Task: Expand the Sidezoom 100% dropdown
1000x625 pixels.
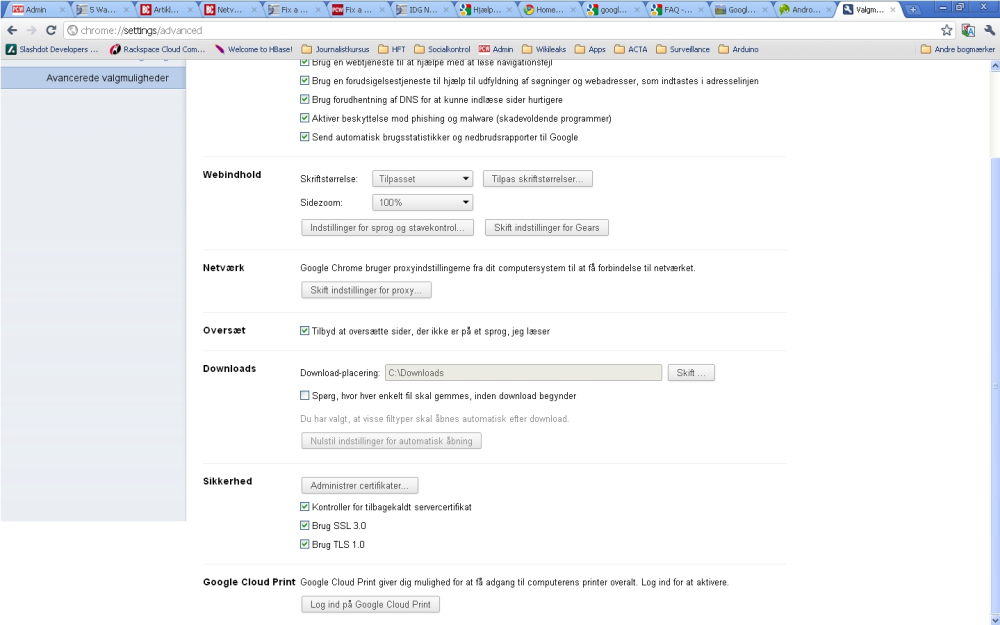Action: pyautogui.click(x=422, y=202)
